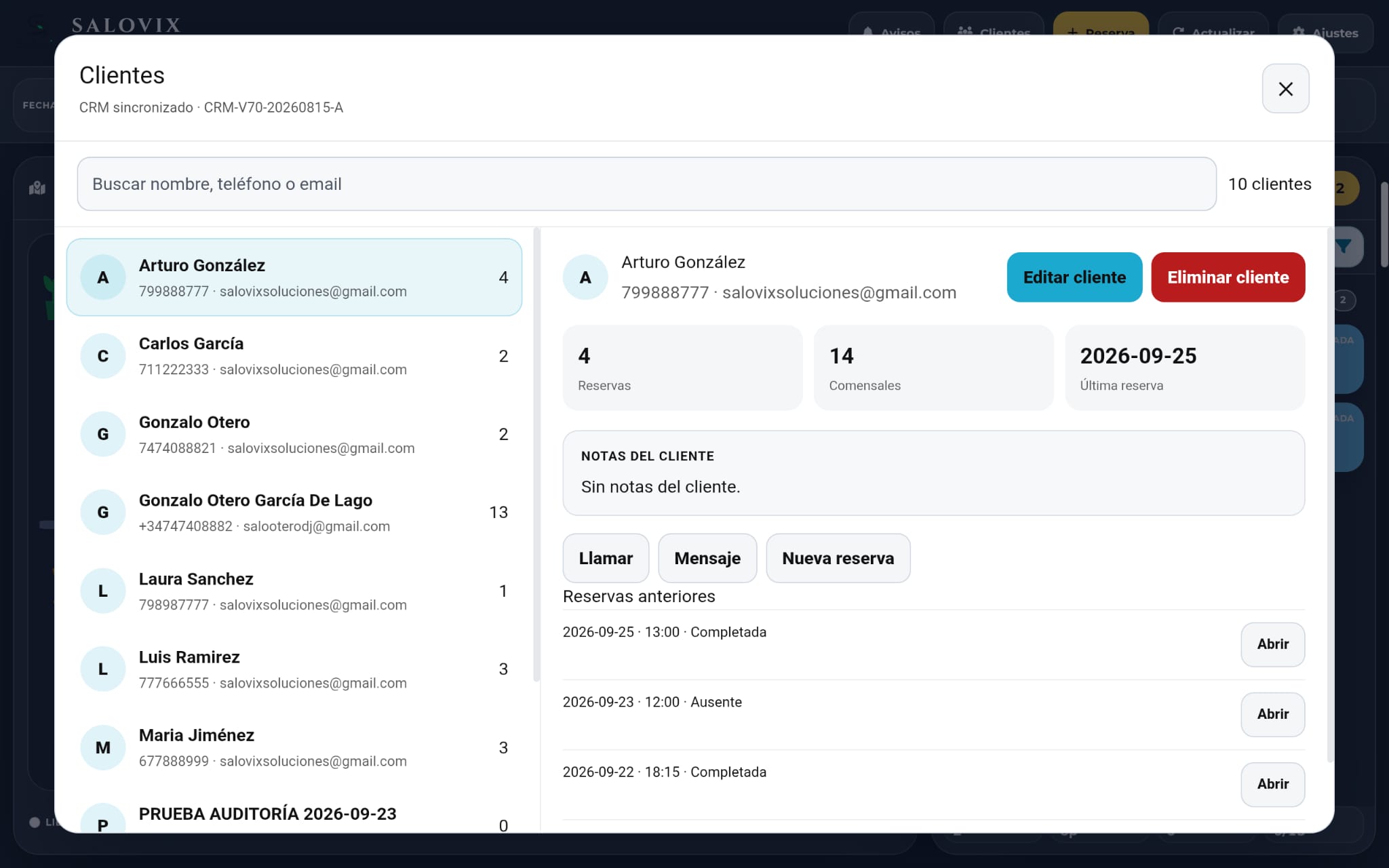Open the 2026-09-22 18:15 reservation with Abrir
The width and height of the screenshot is (1389, 868).
pos(1273,784)
